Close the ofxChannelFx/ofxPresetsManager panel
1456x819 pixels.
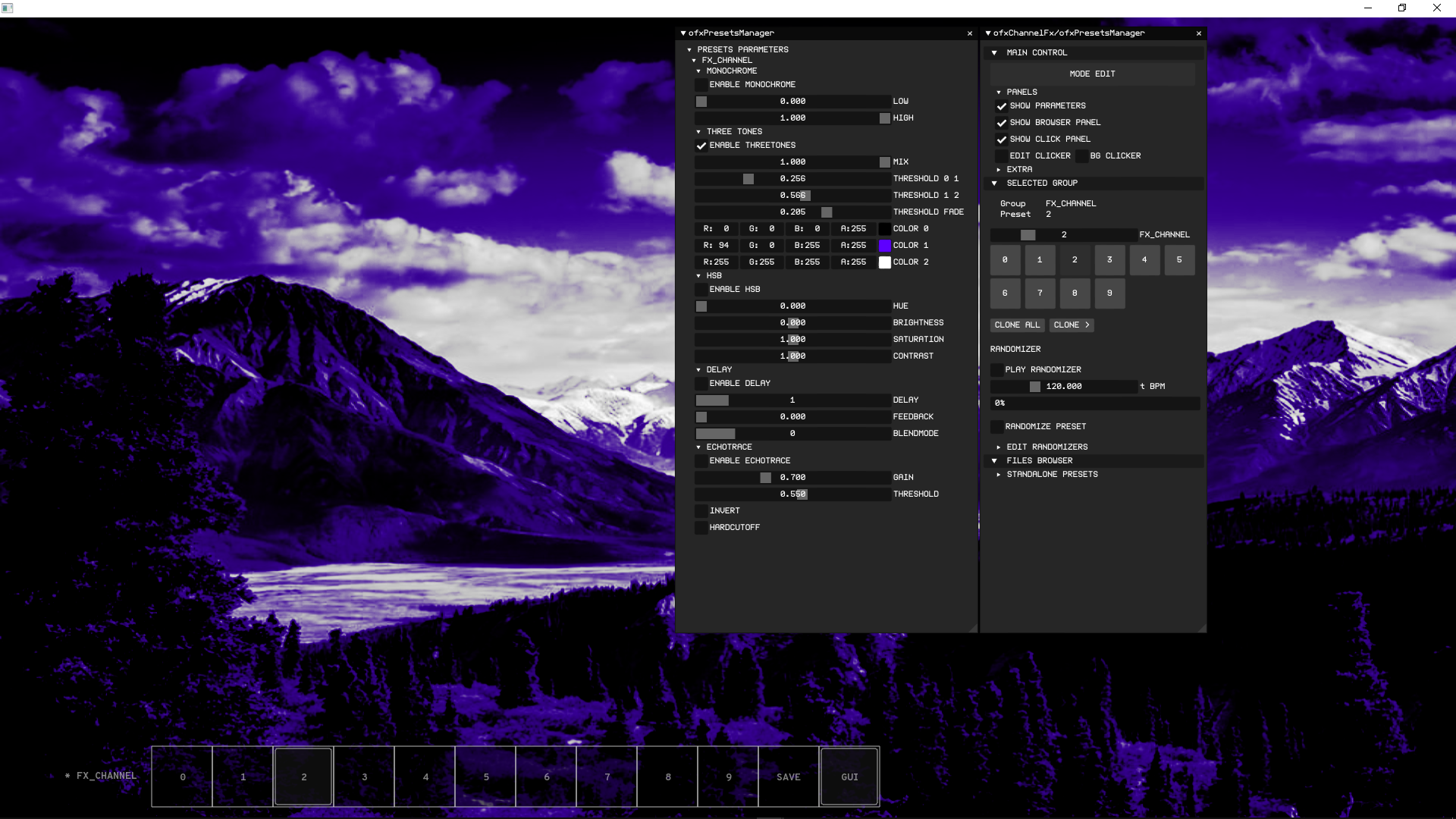[1198, 33]
